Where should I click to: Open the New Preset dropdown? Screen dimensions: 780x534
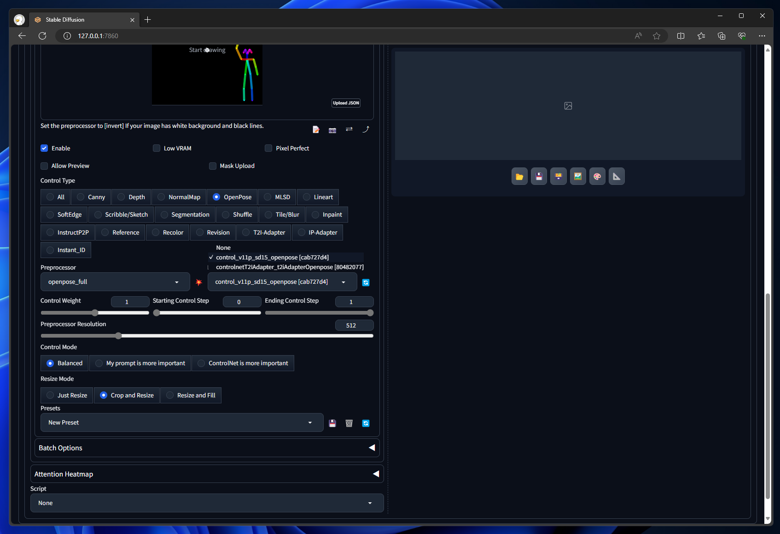[x=182, y=423]
